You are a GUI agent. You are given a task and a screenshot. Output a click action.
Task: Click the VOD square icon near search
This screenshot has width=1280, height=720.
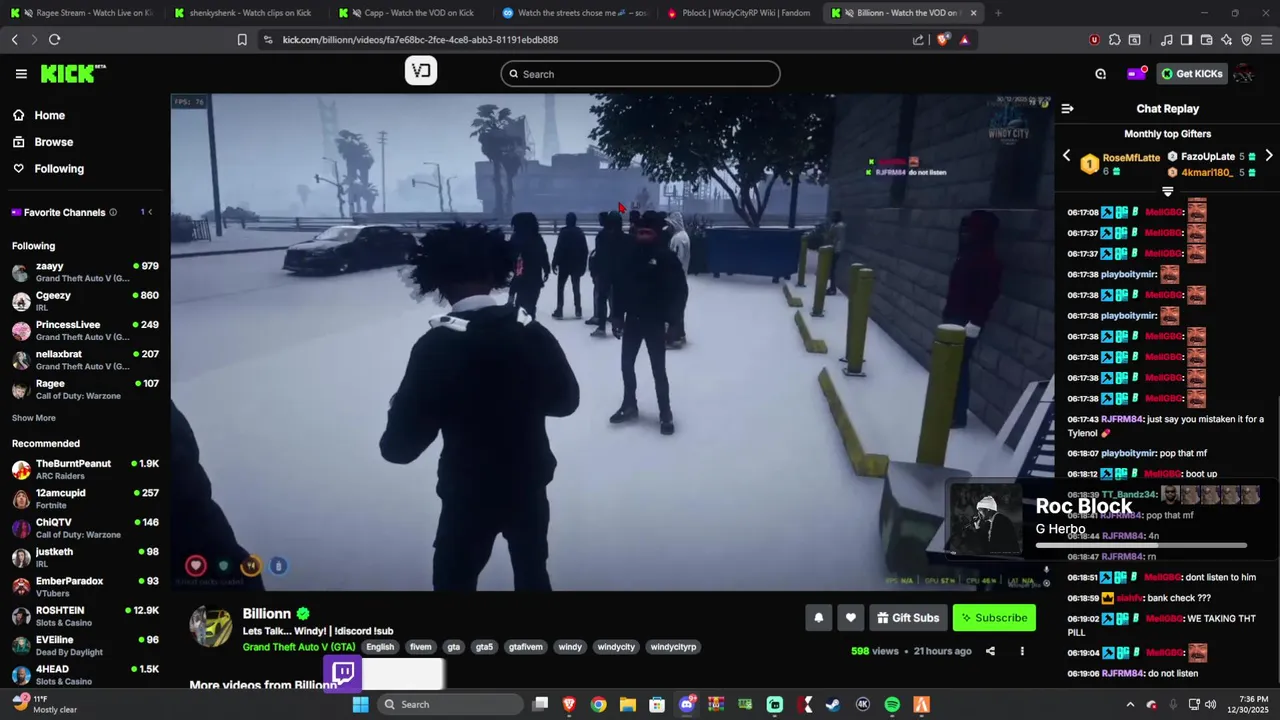pyautogui.click(x=421, y=70)
